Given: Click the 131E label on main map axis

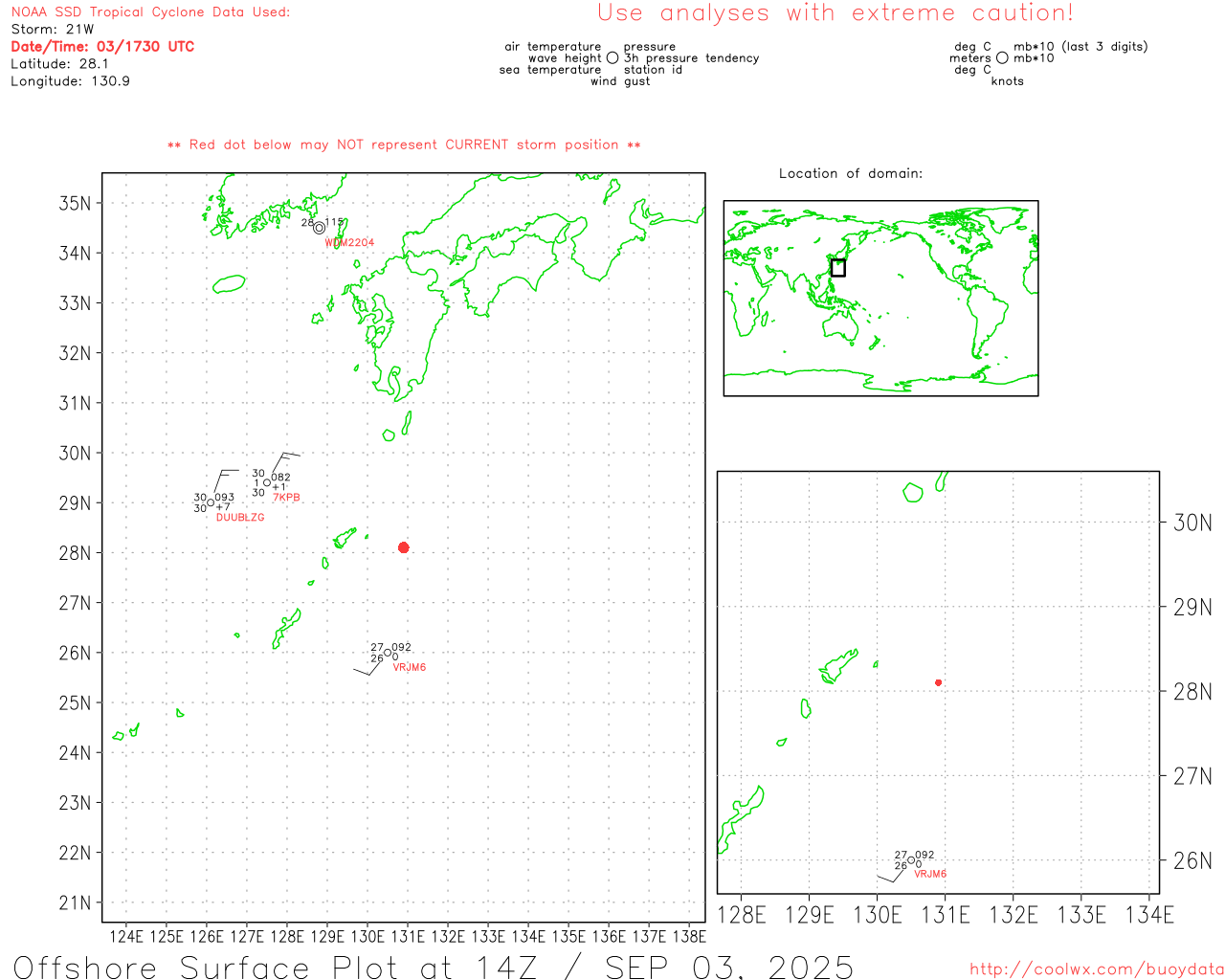Looking at the screenshot, I should (408, 936).
